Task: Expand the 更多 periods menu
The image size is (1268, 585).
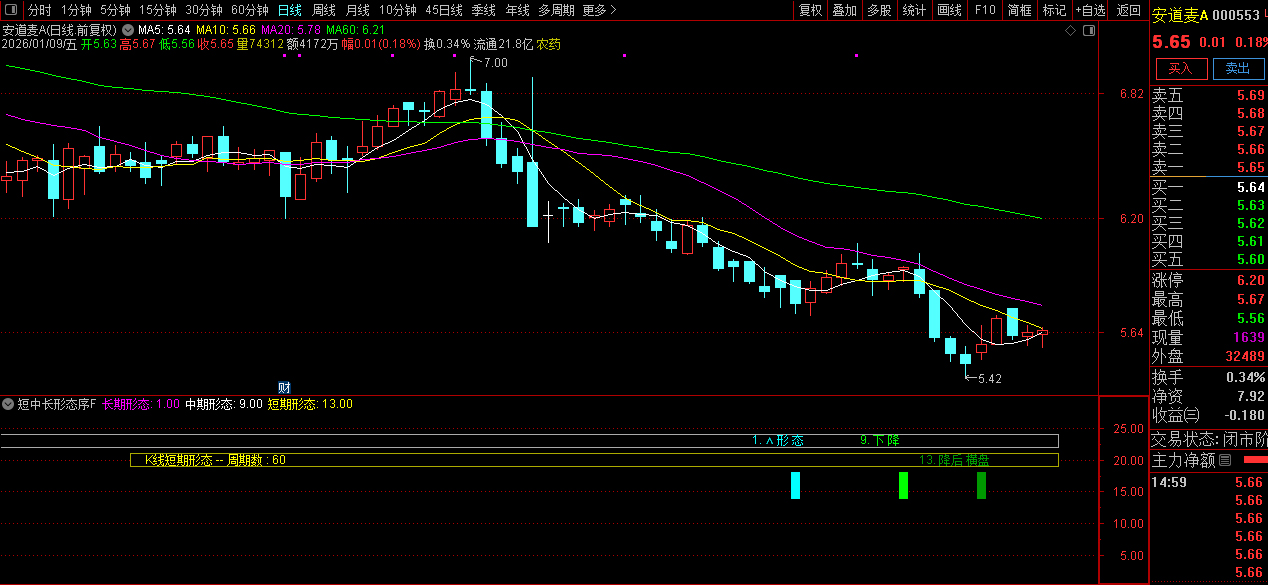Action: [x=599, y=10]
